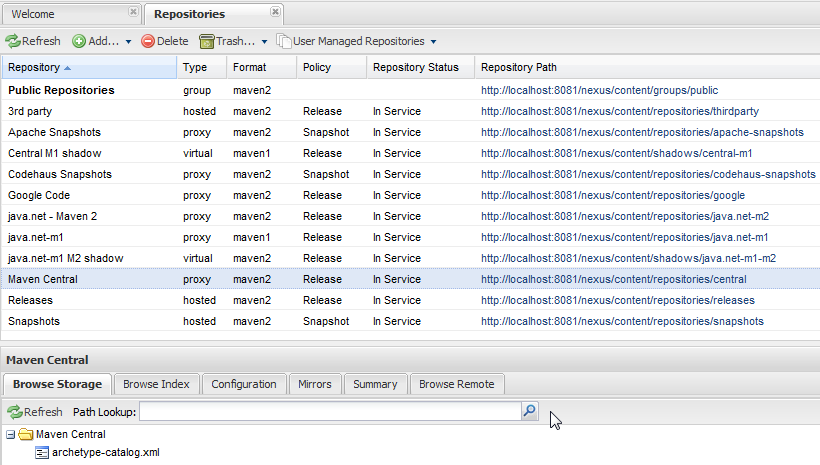Open the Configuration tab

click(x=243, y=384)
